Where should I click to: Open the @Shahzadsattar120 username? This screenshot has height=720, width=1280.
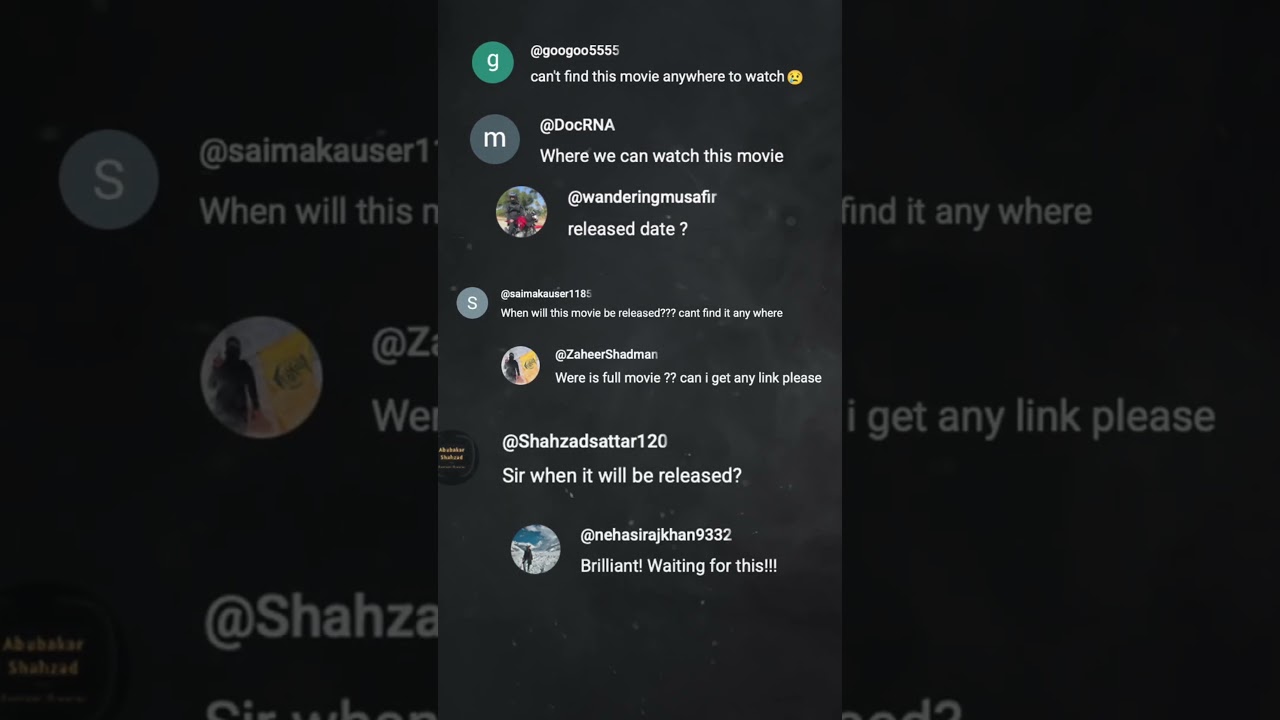tap(585, 441)
